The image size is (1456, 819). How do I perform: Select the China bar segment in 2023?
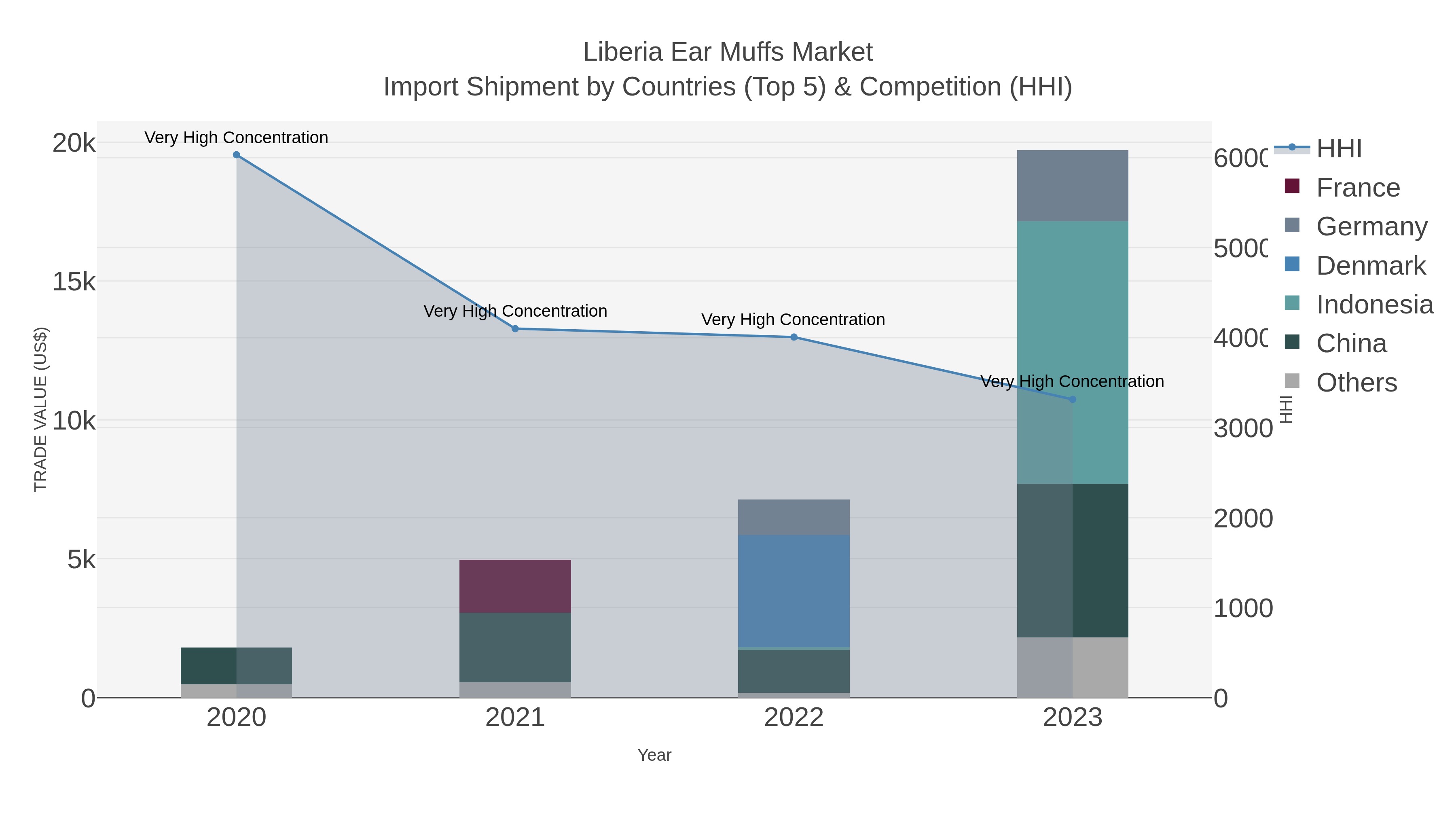(1072, 561)
